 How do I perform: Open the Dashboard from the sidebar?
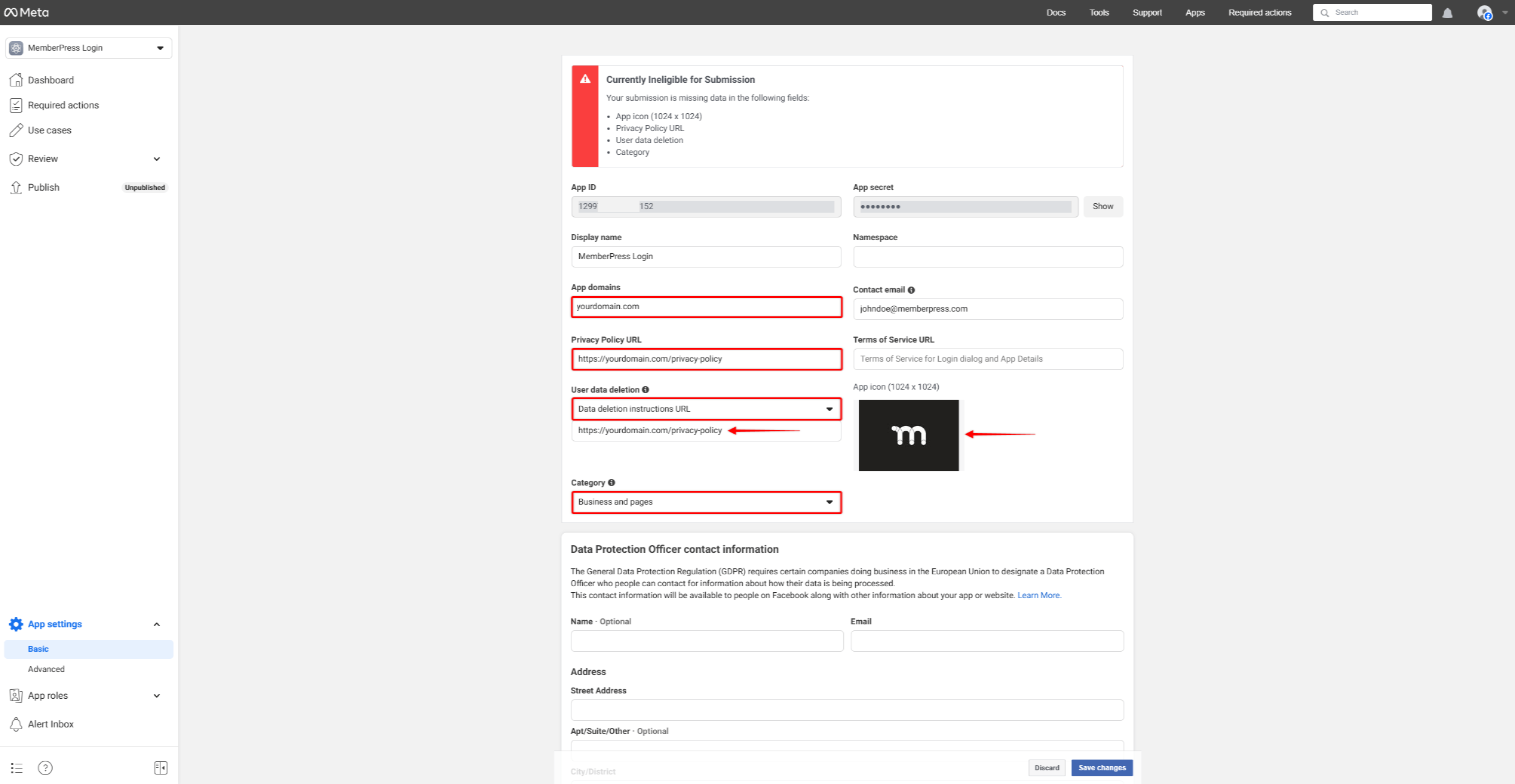tap(51, 80)
